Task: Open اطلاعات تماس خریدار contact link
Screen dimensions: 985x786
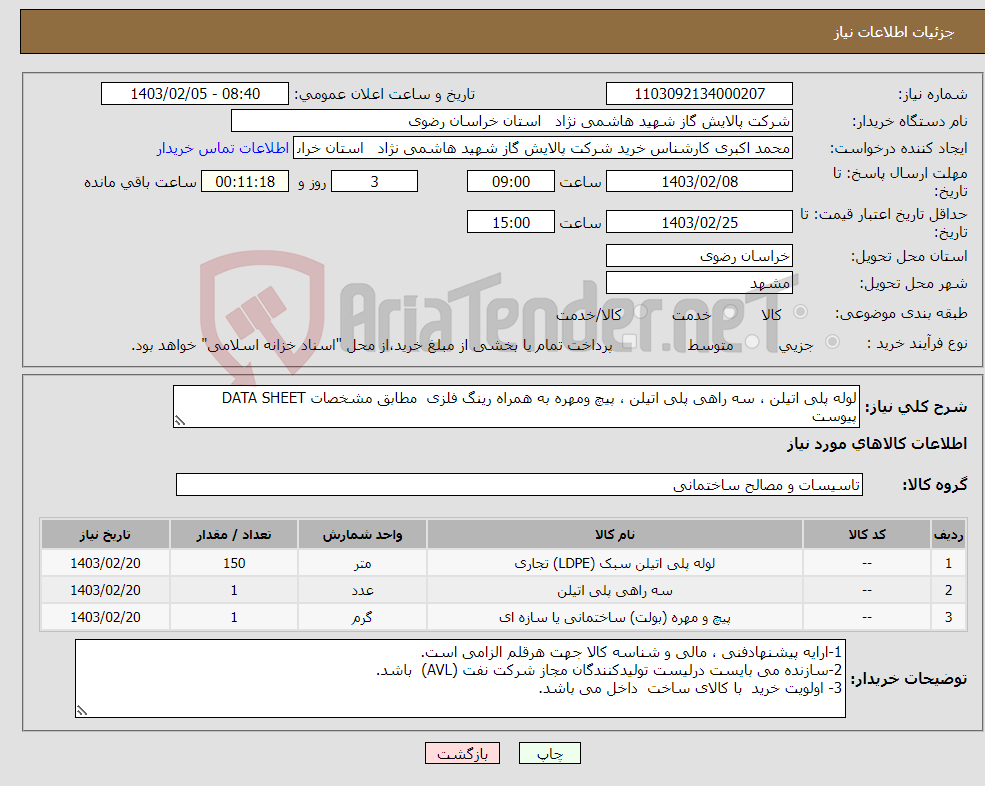Action: pyautogui.click(x=223, y=148)
